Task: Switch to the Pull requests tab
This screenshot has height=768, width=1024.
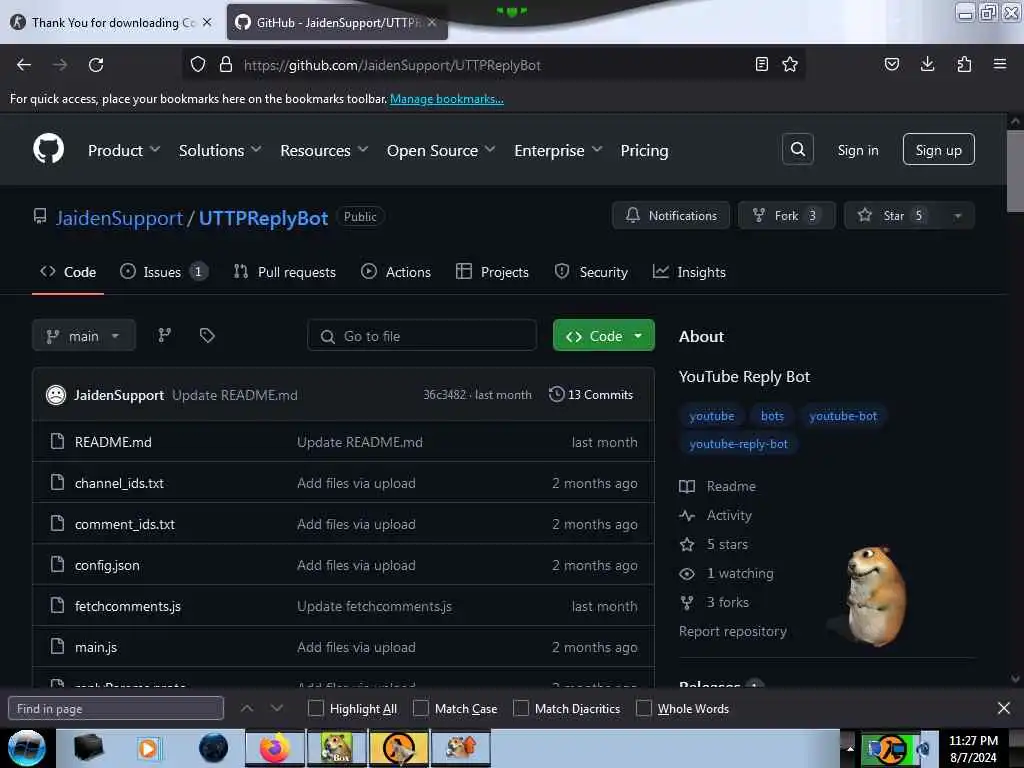Action: (x=285, y=272)
